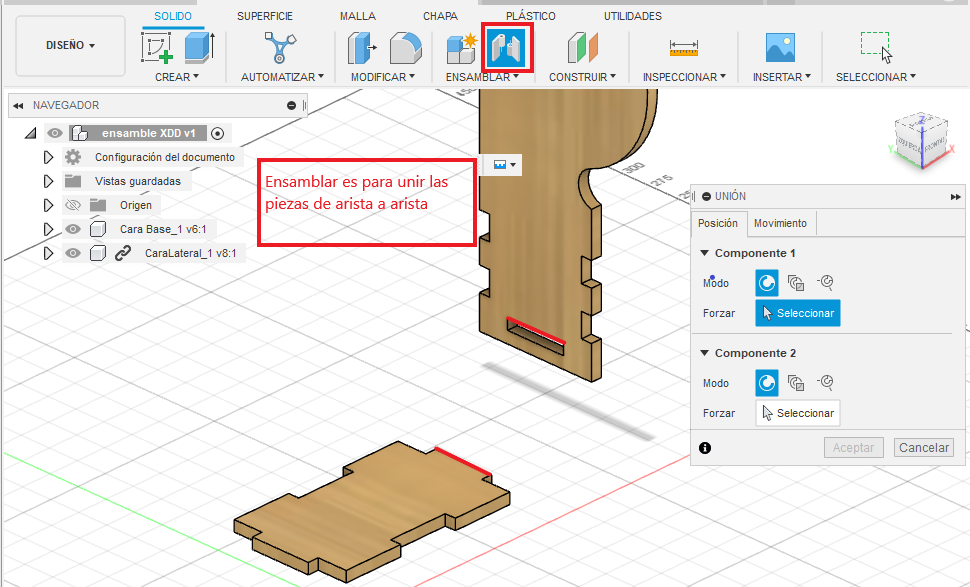Choose Two Edge Intersection mode for Componente 2
The image size is (970, 587).
[825, 383]
